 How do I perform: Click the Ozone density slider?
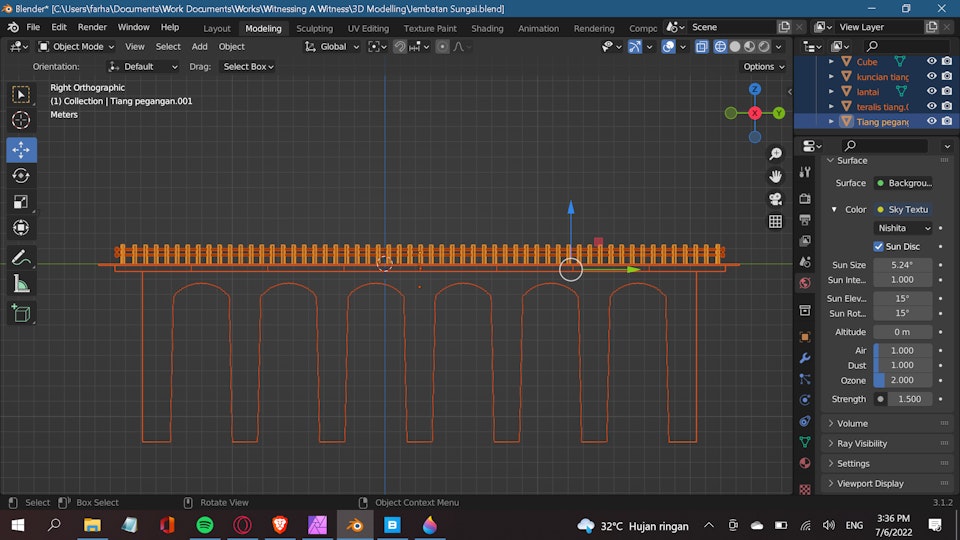(903, 380)
